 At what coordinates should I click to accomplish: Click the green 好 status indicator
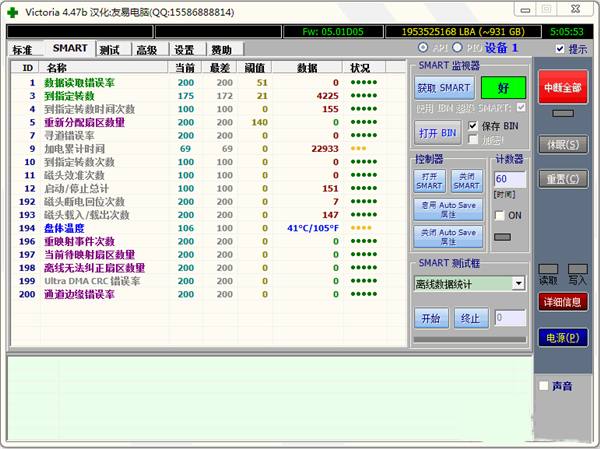pos(502,88)
